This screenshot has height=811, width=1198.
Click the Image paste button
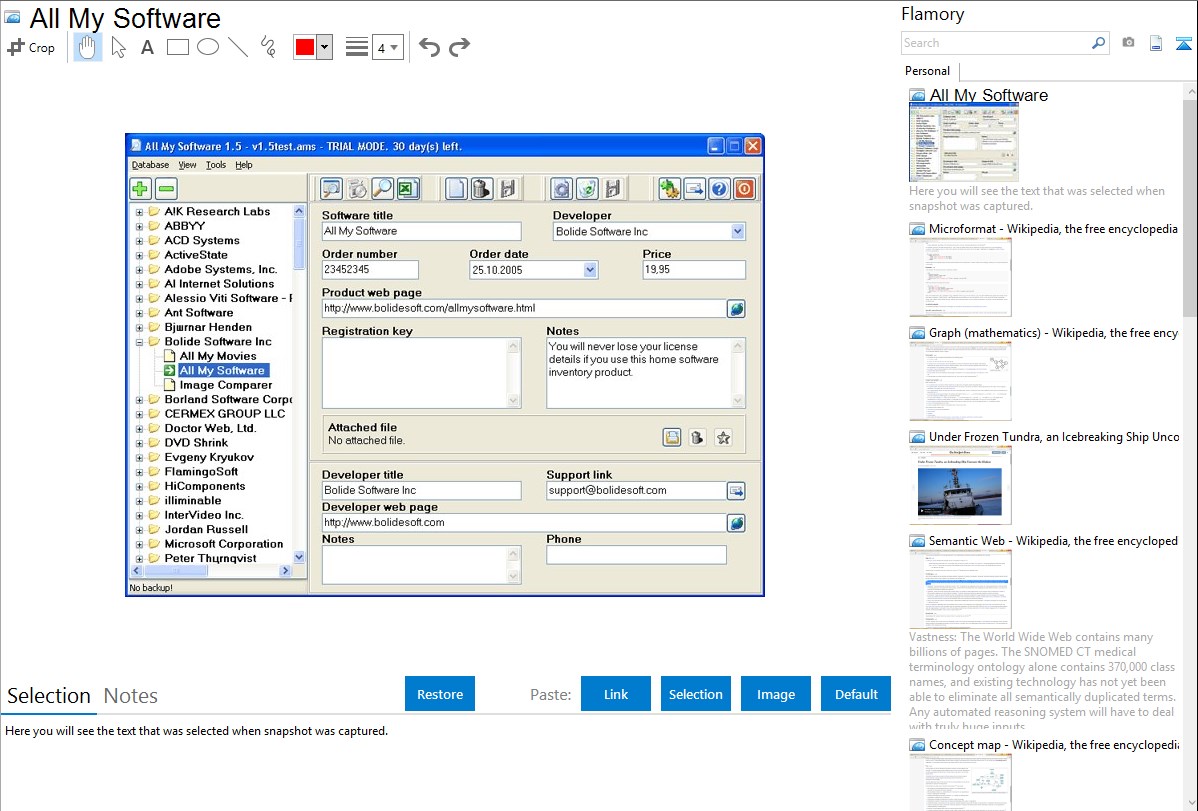pos(775,694)
